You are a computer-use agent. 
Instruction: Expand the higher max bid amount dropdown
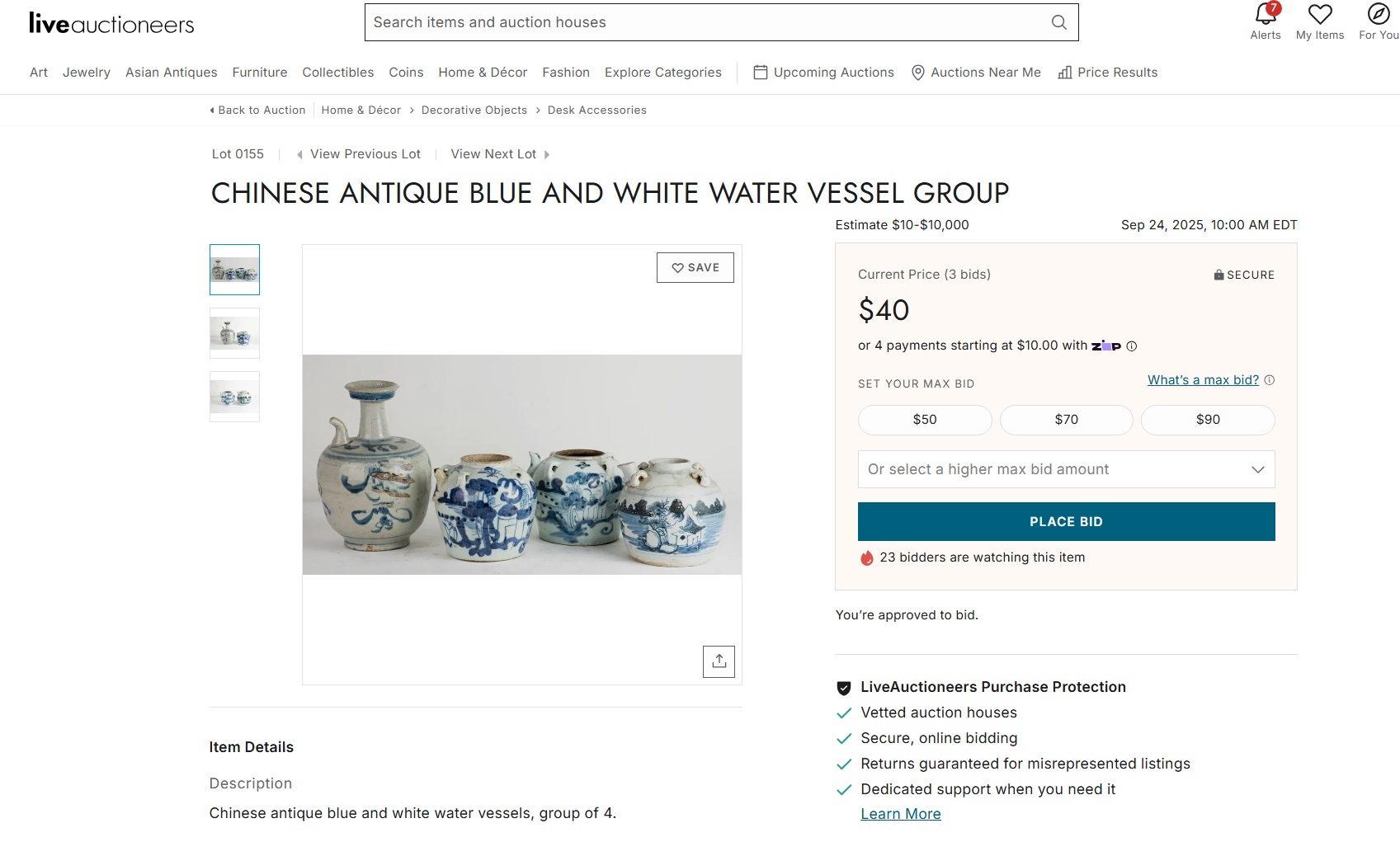(x=1067, y=469)
